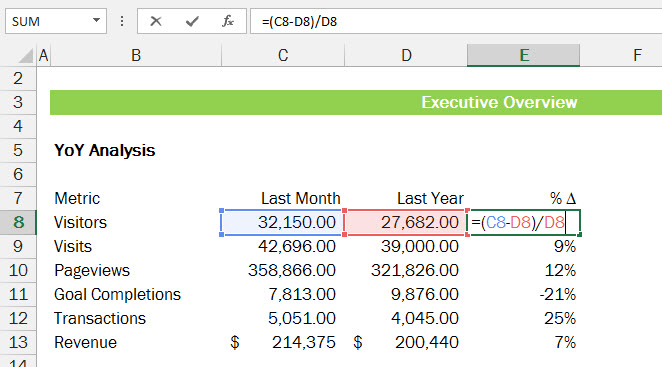Select row 6 header
662x367 pixels.
(x=18, y=174)
